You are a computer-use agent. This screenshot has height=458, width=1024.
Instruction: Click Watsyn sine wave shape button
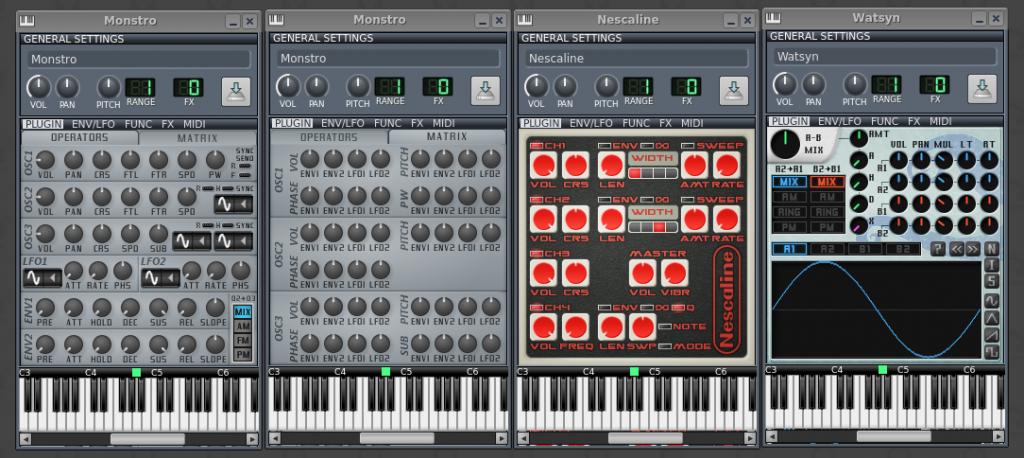pos(991,301)
